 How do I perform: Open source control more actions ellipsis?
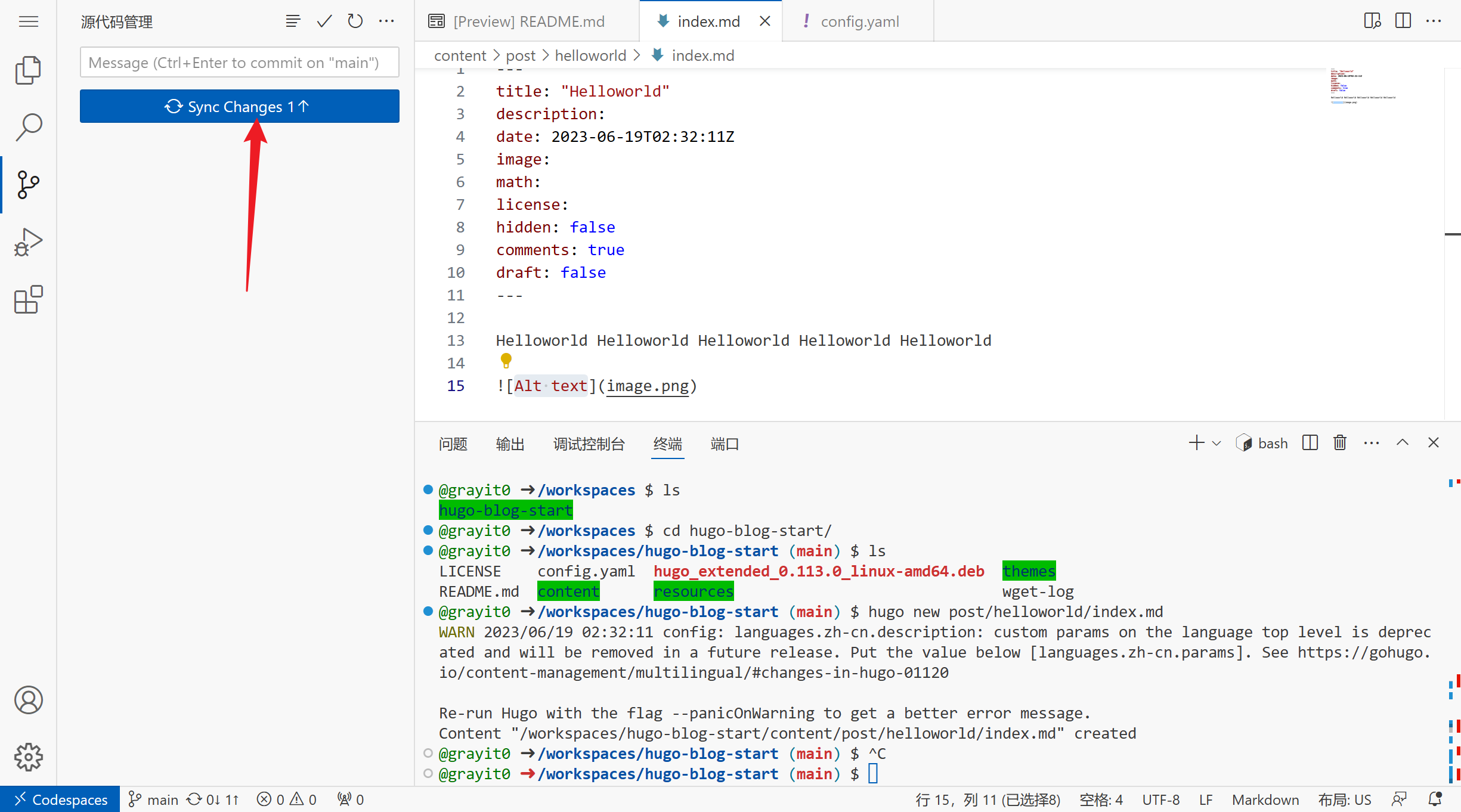pyautogui.click(x=386, y=21)
